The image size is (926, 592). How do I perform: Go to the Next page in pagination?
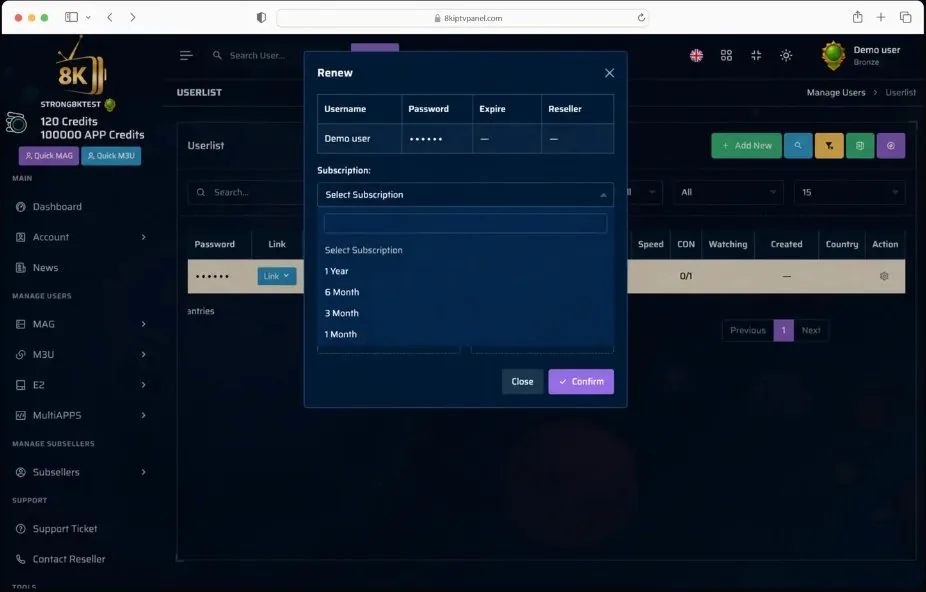811,330
